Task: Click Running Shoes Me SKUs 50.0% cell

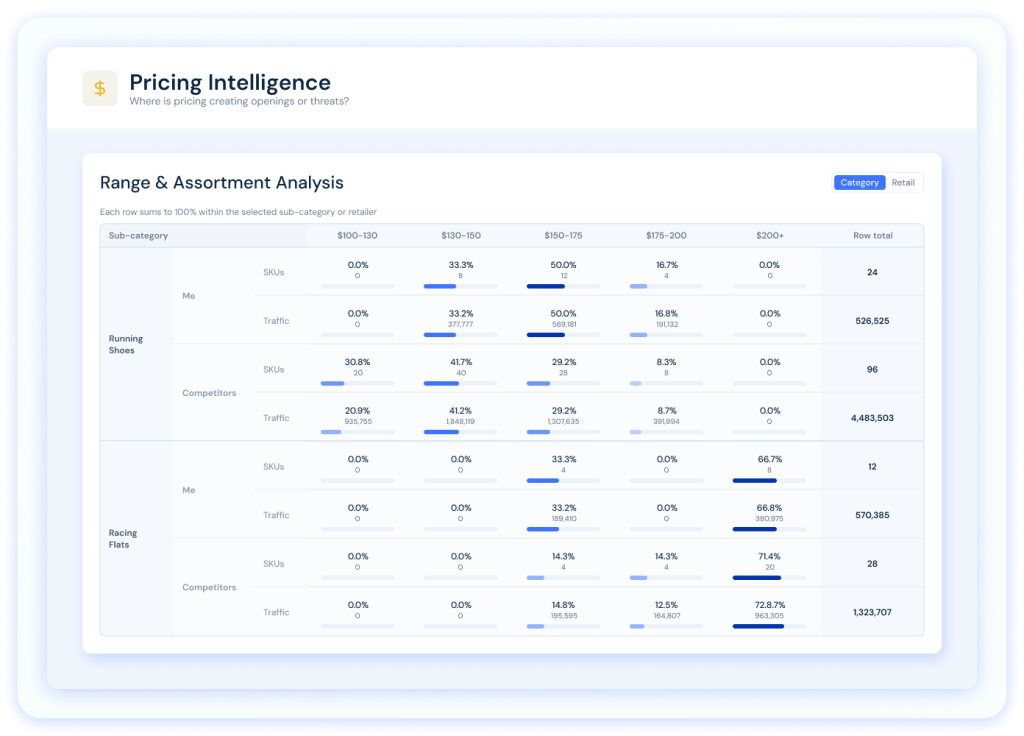Action: [564, 272]
